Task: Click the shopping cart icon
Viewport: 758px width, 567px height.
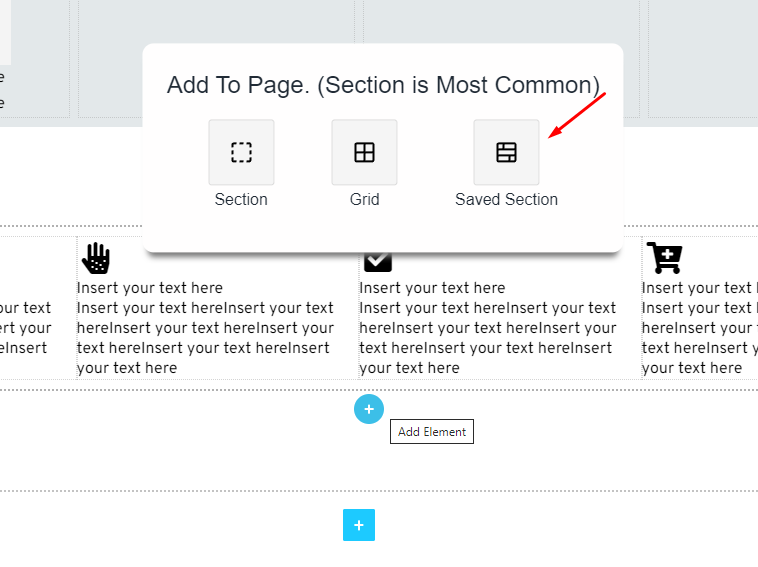Action: [664, 258]
